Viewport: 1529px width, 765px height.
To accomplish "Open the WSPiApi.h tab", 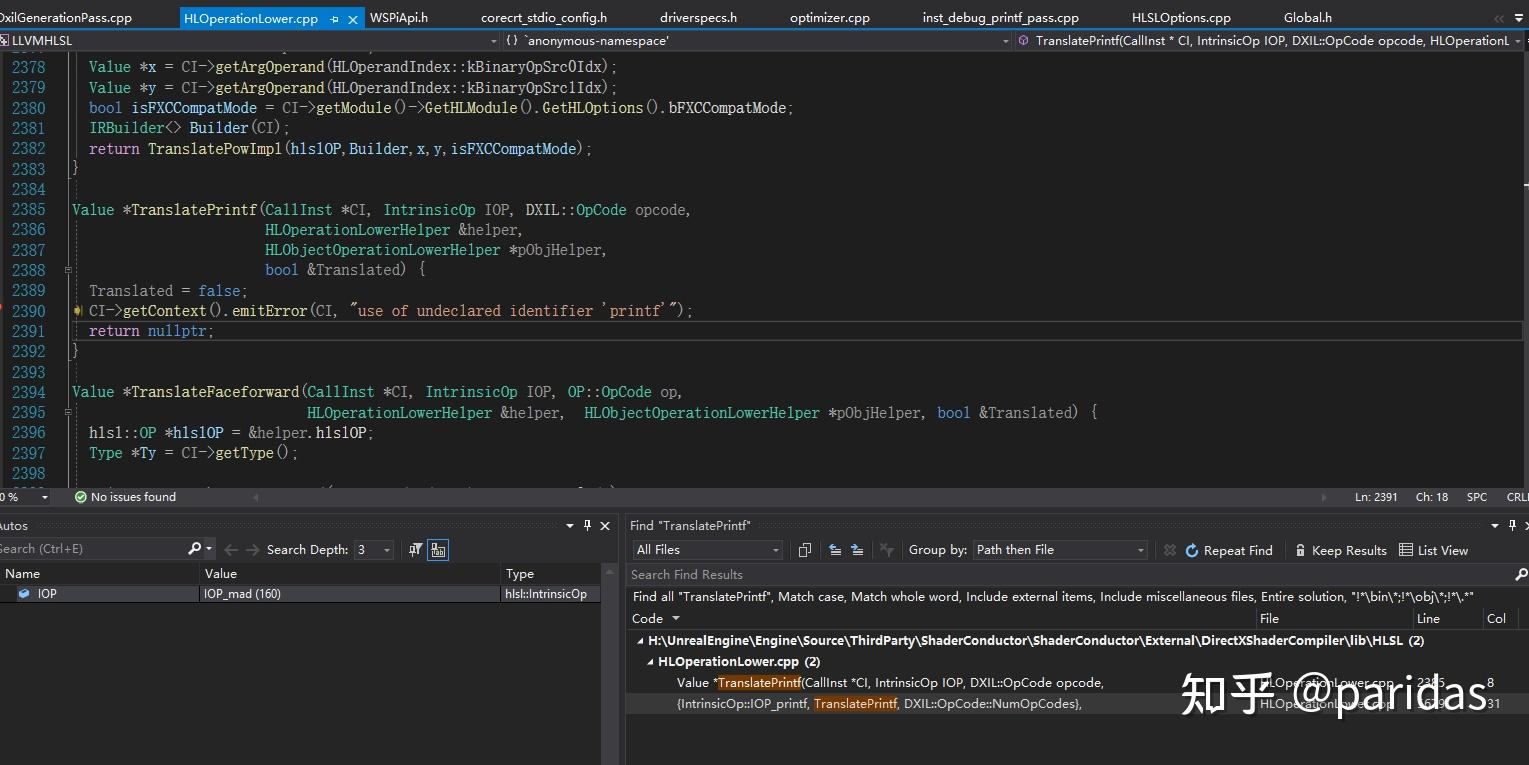I will pos(399,18).
